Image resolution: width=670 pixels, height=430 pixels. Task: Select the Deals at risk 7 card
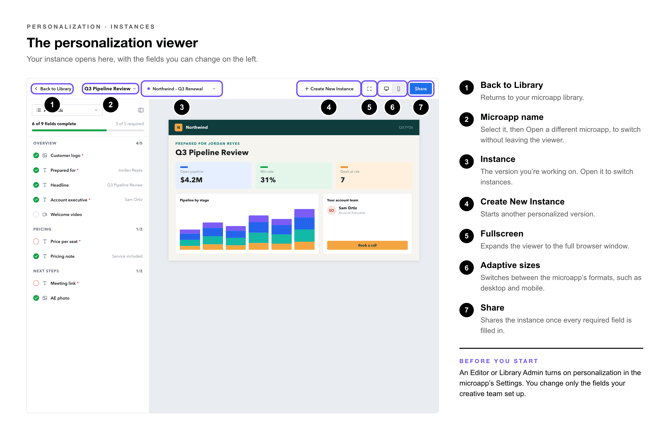(x=374, y=175)
